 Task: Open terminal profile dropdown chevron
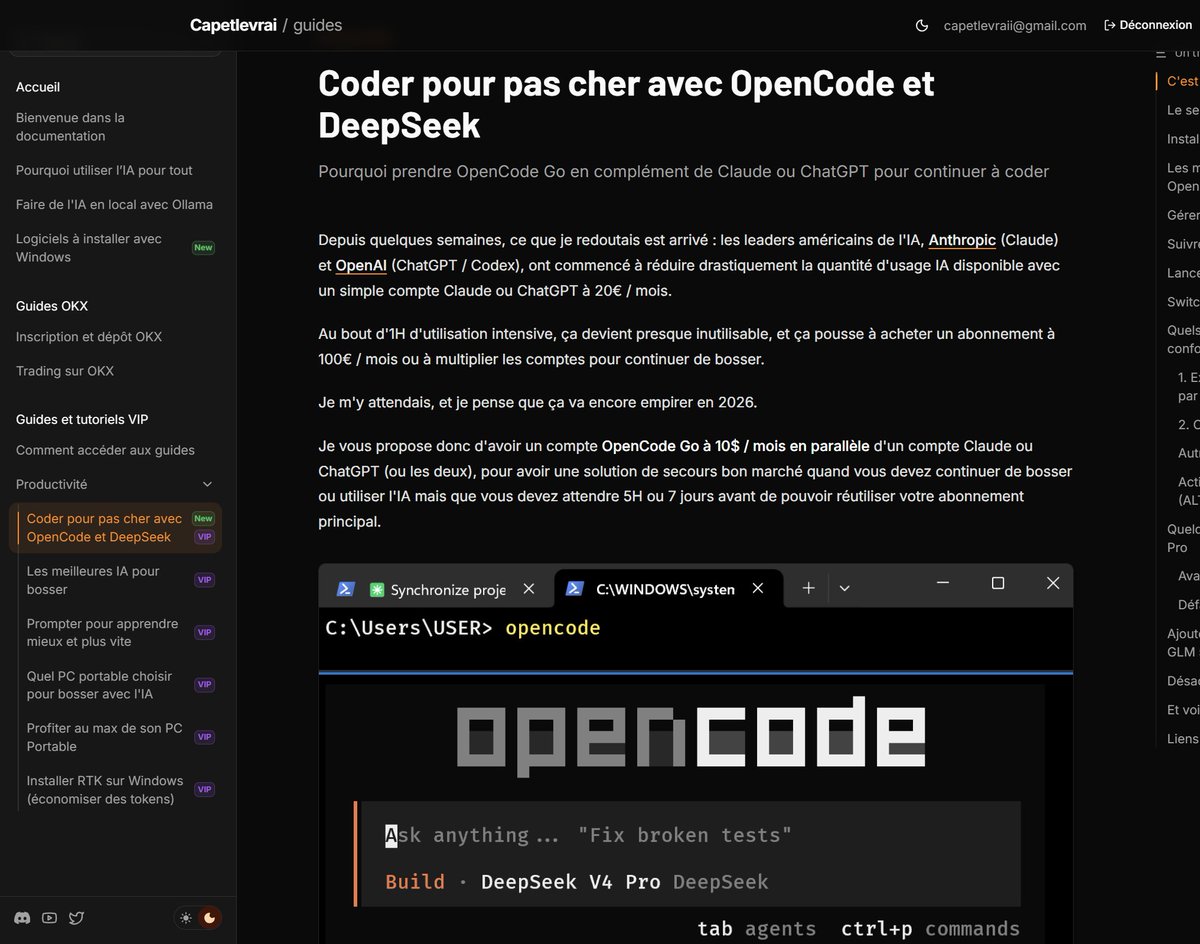click(844, 588)
